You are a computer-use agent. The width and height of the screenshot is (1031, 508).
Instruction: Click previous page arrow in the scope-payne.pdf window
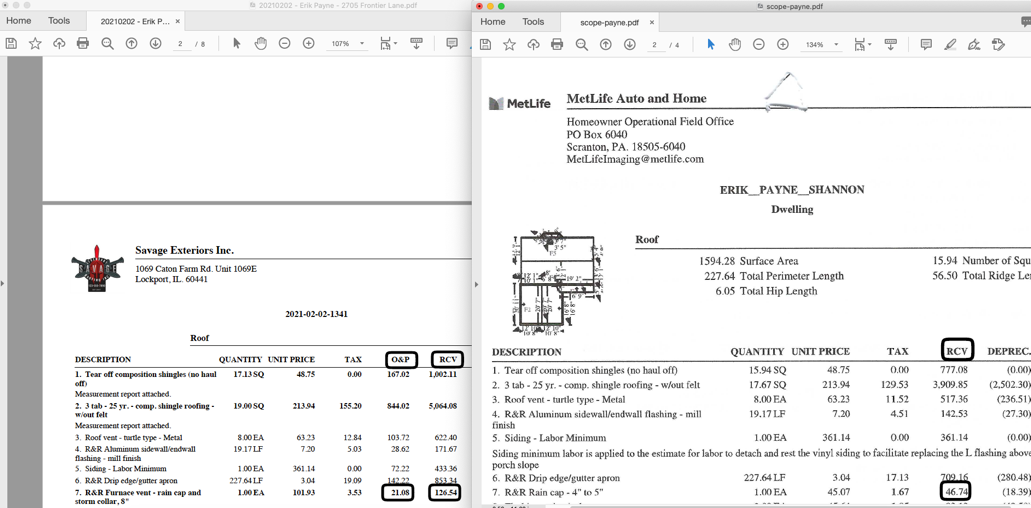pyautogui.click(x=605, y=44)
